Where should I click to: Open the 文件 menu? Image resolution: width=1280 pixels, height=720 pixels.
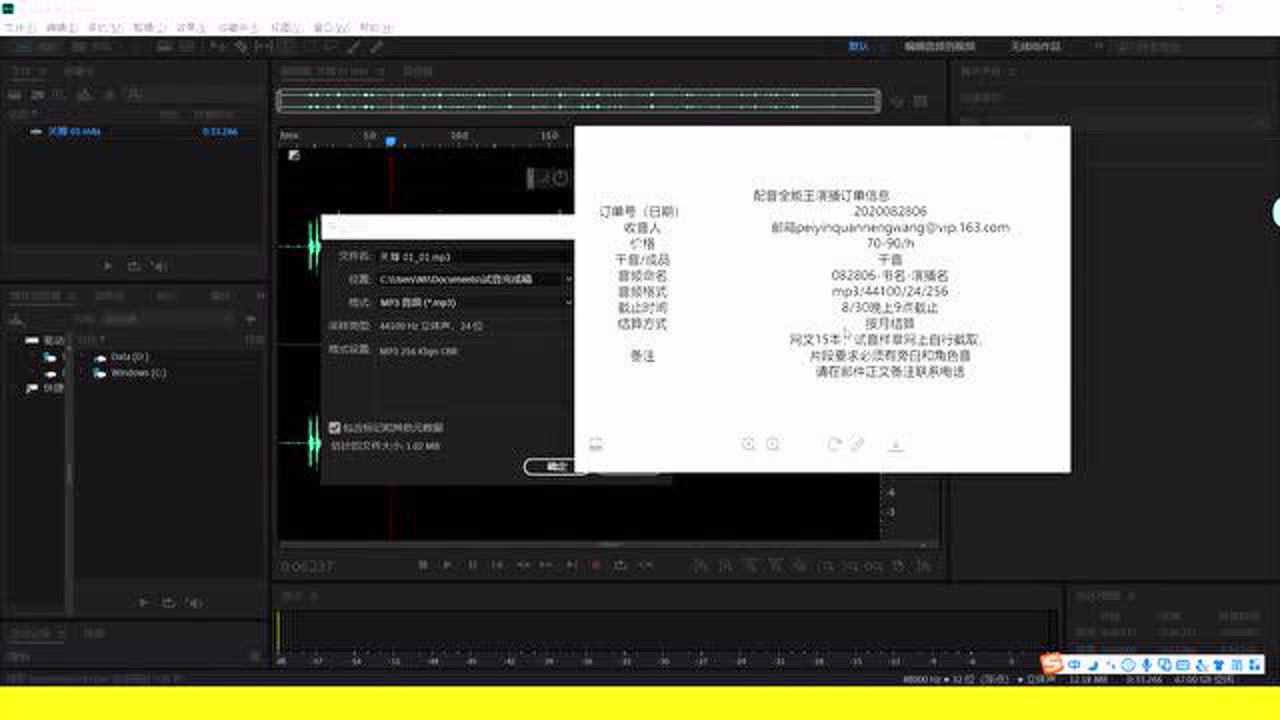pyautogui.click(x=17, y=27)
